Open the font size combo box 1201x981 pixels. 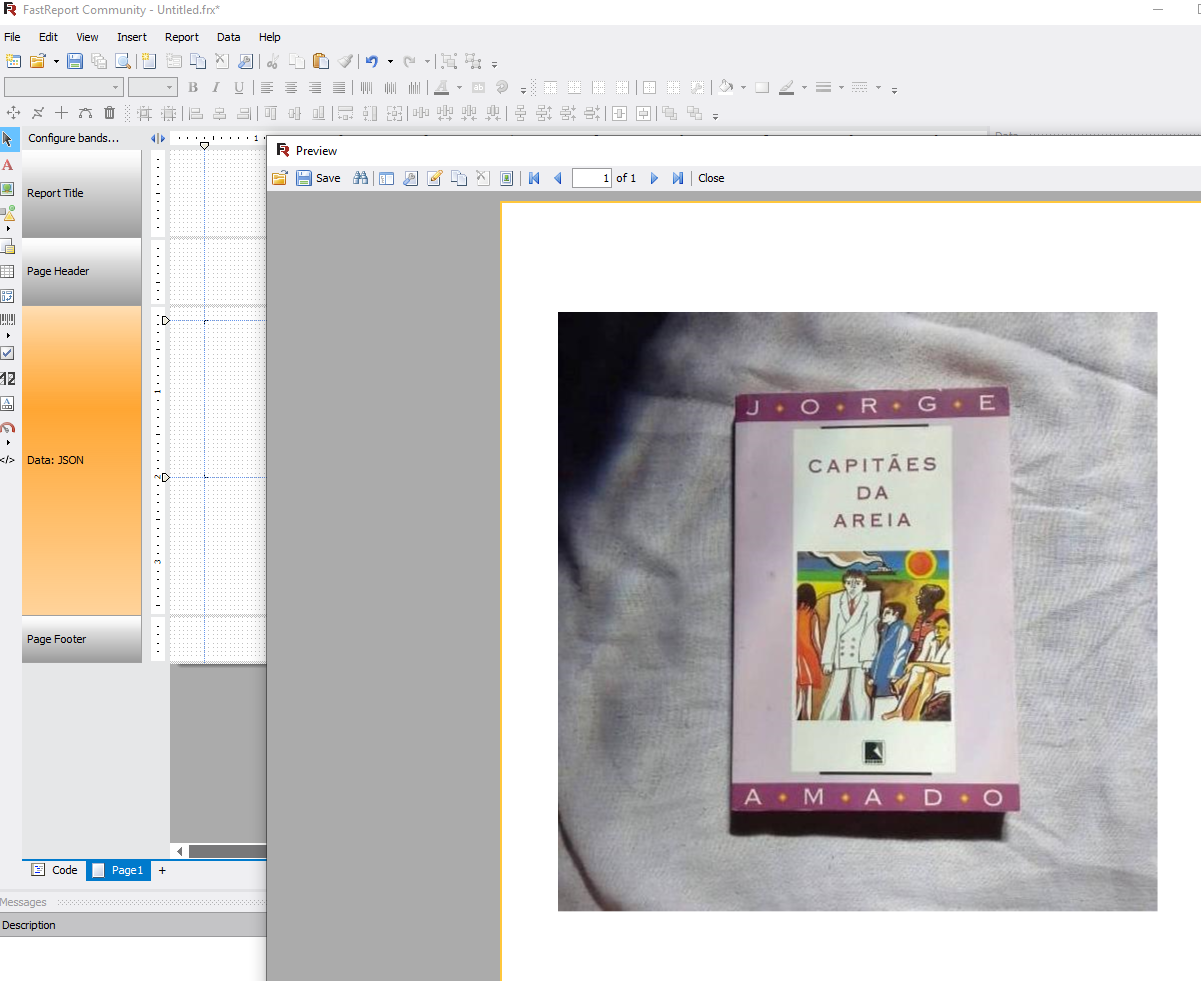point(152,88)
